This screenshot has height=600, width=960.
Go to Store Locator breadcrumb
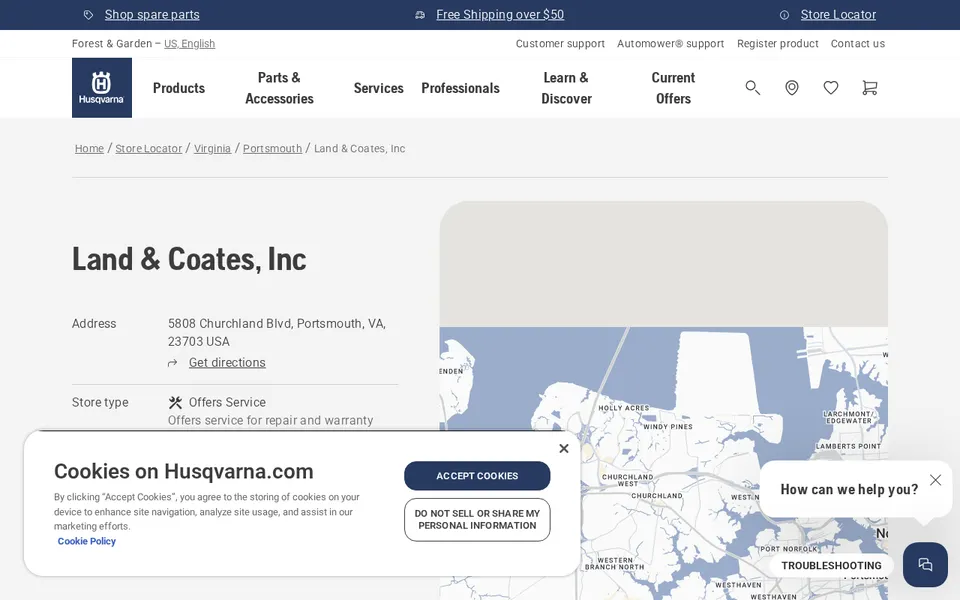point(149,149)
